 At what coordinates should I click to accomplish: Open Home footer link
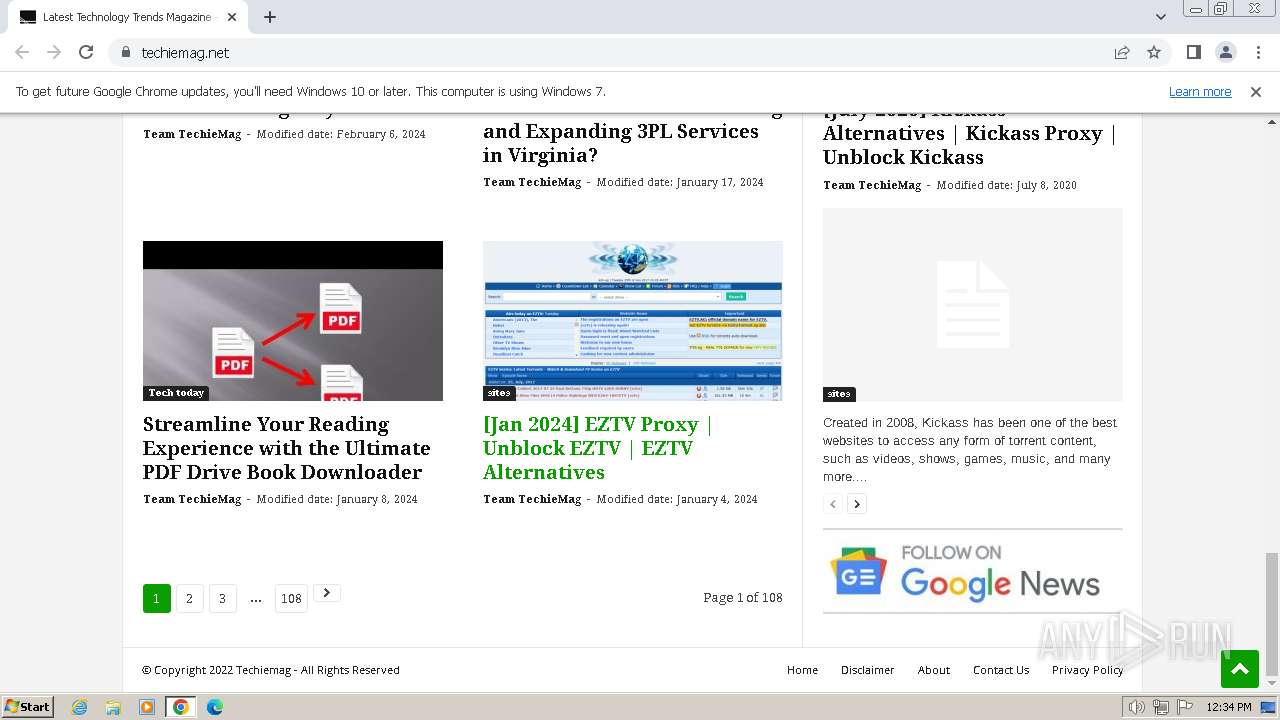click(802, 670)
